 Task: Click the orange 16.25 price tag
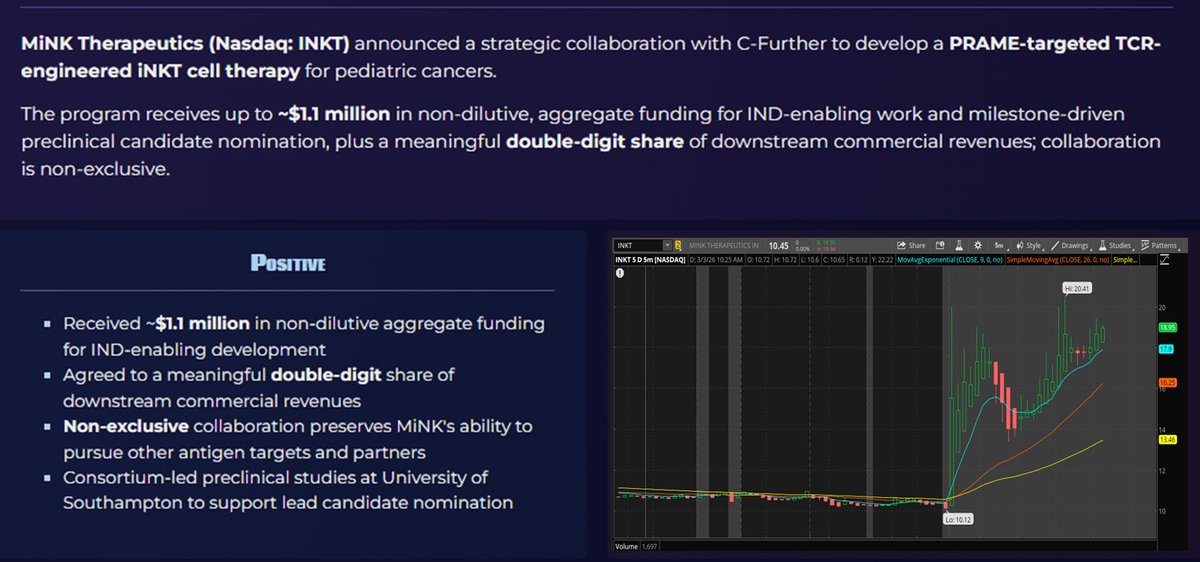click(1167, 382)
